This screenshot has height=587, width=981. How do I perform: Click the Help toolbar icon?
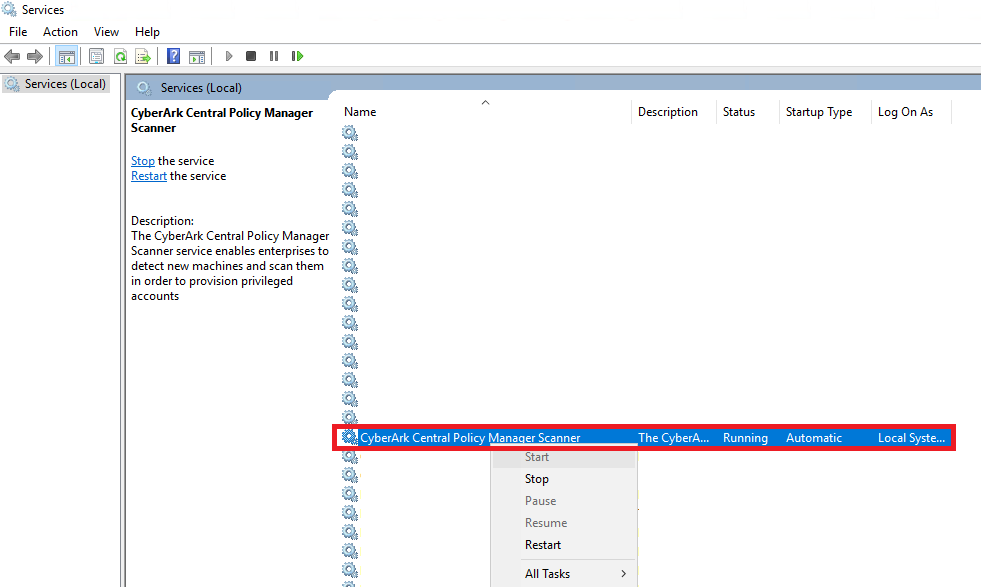[x=172, y=55]
